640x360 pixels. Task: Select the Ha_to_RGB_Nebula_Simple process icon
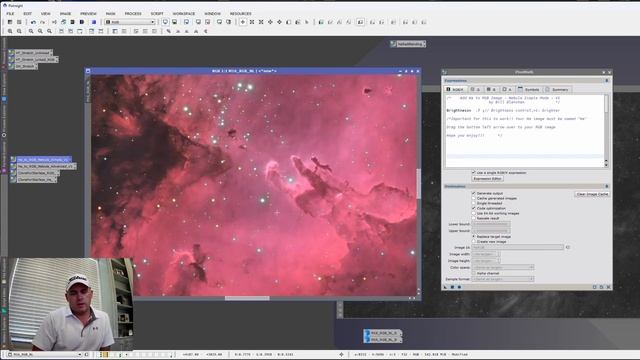pyautogui.click(x=42, y=160)
